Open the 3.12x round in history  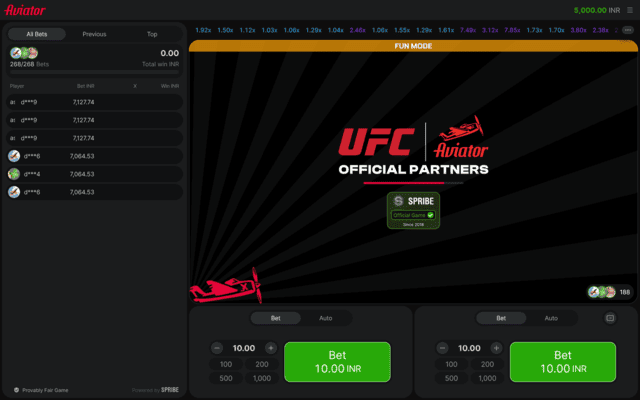pos(490,30)
